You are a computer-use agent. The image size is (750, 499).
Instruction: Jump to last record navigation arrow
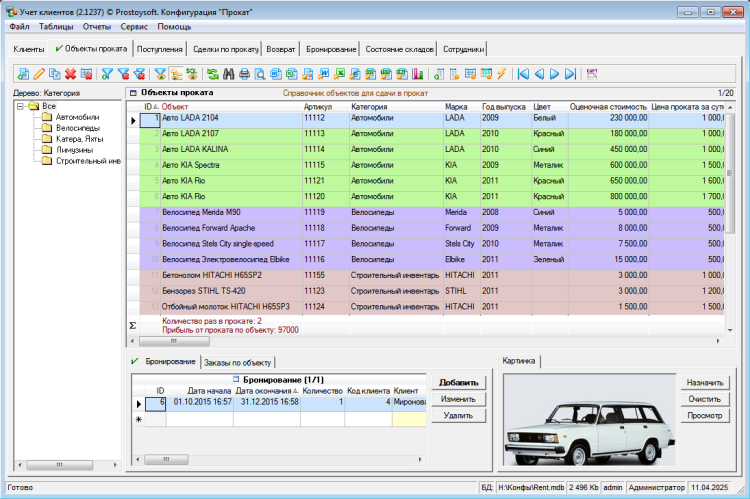point(570,74)
